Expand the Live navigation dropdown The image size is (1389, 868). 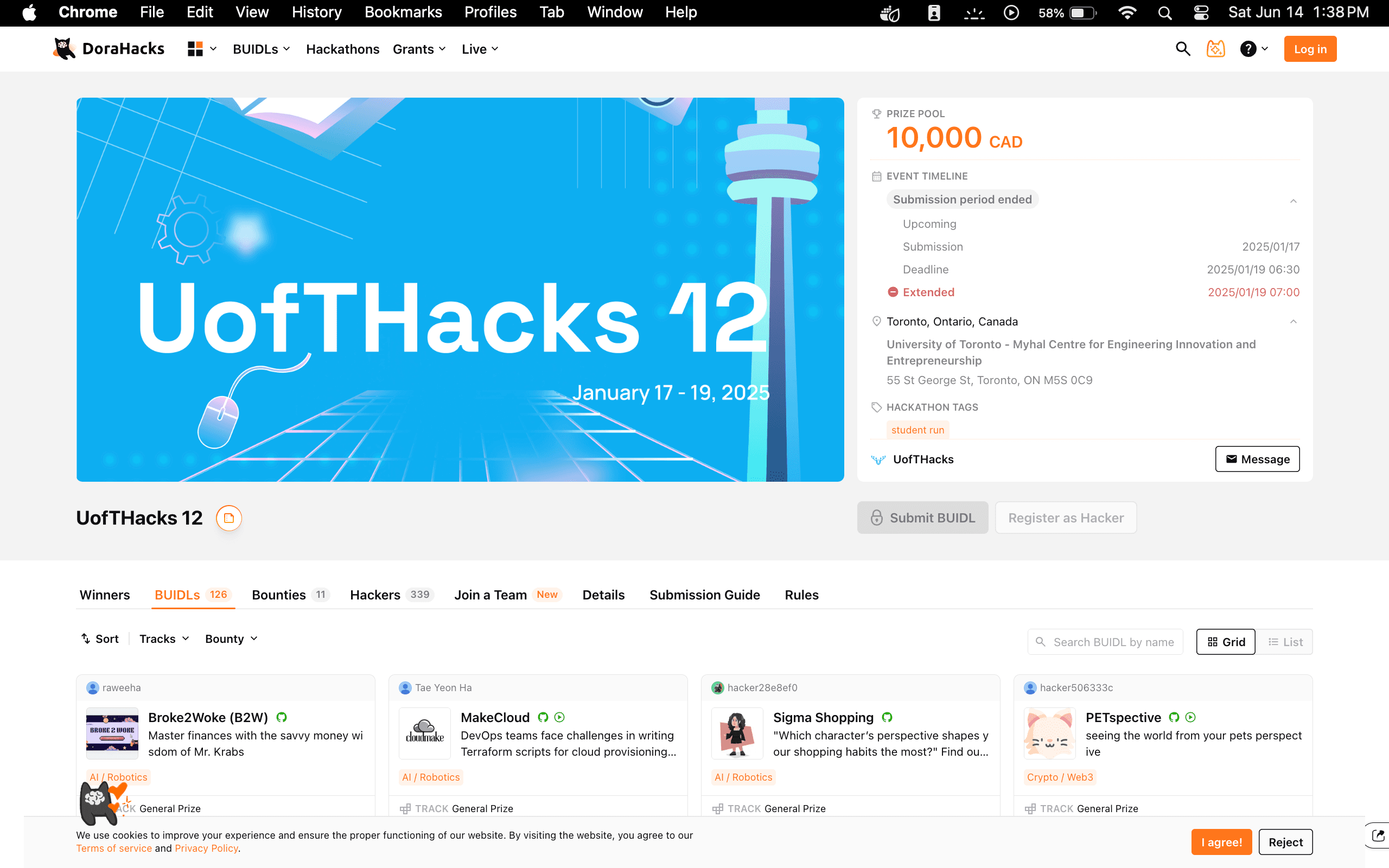tap(480, 49)
